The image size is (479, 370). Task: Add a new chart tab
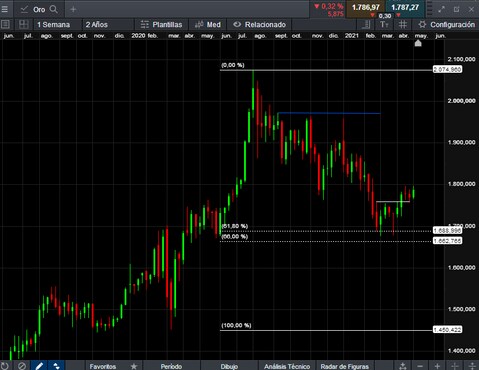pos(73,9)
